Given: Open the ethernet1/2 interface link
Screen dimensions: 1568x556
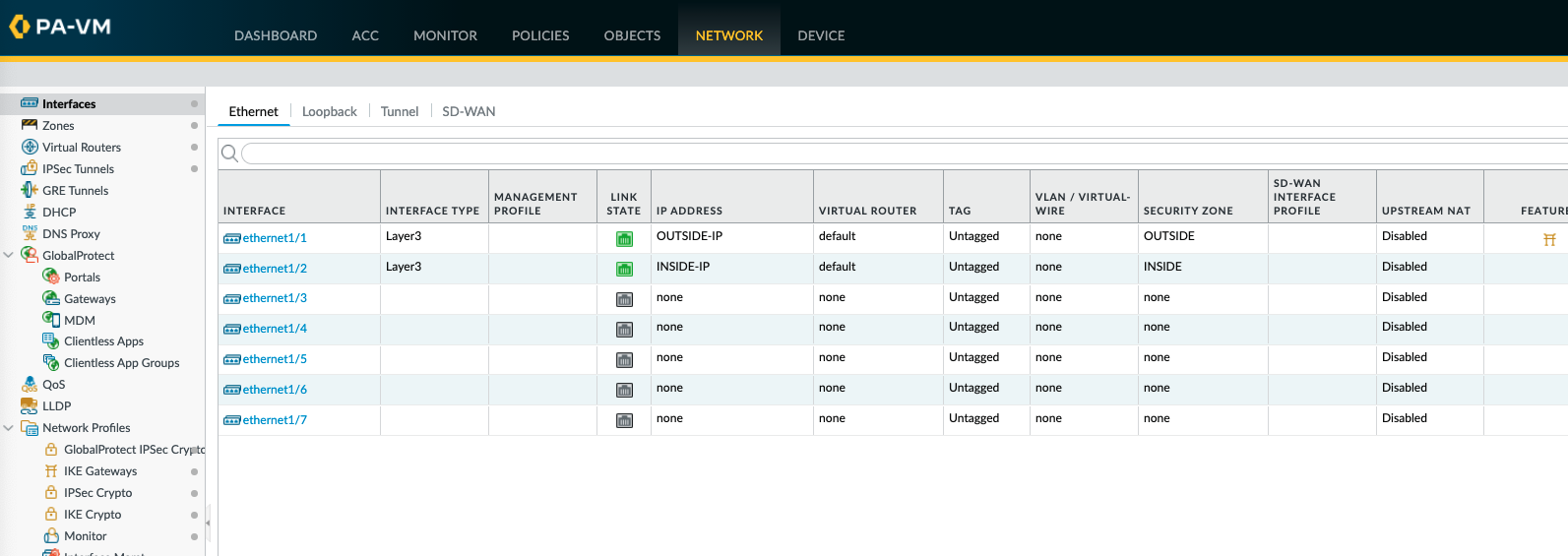Looking at the screenshot, I should [275, 269].
